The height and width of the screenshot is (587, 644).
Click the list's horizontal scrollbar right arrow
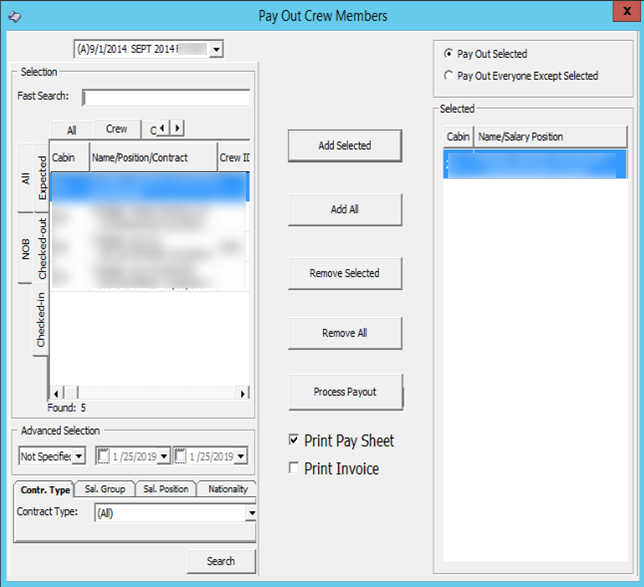coord(243,394)
